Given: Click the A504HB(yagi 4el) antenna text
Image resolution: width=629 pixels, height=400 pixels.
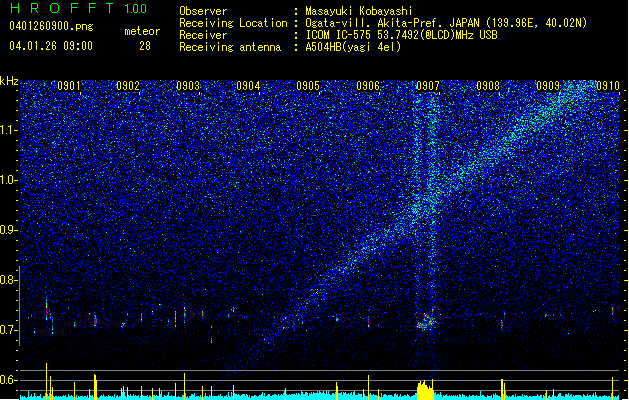Looking at the screenshot, I should pyautogui.click(x=353, y=47).
